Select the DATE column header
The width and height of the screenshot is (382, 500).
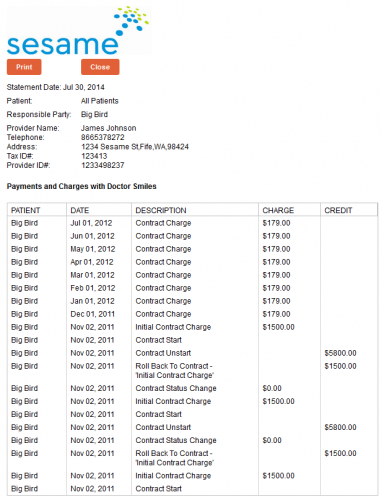point(80,210)
